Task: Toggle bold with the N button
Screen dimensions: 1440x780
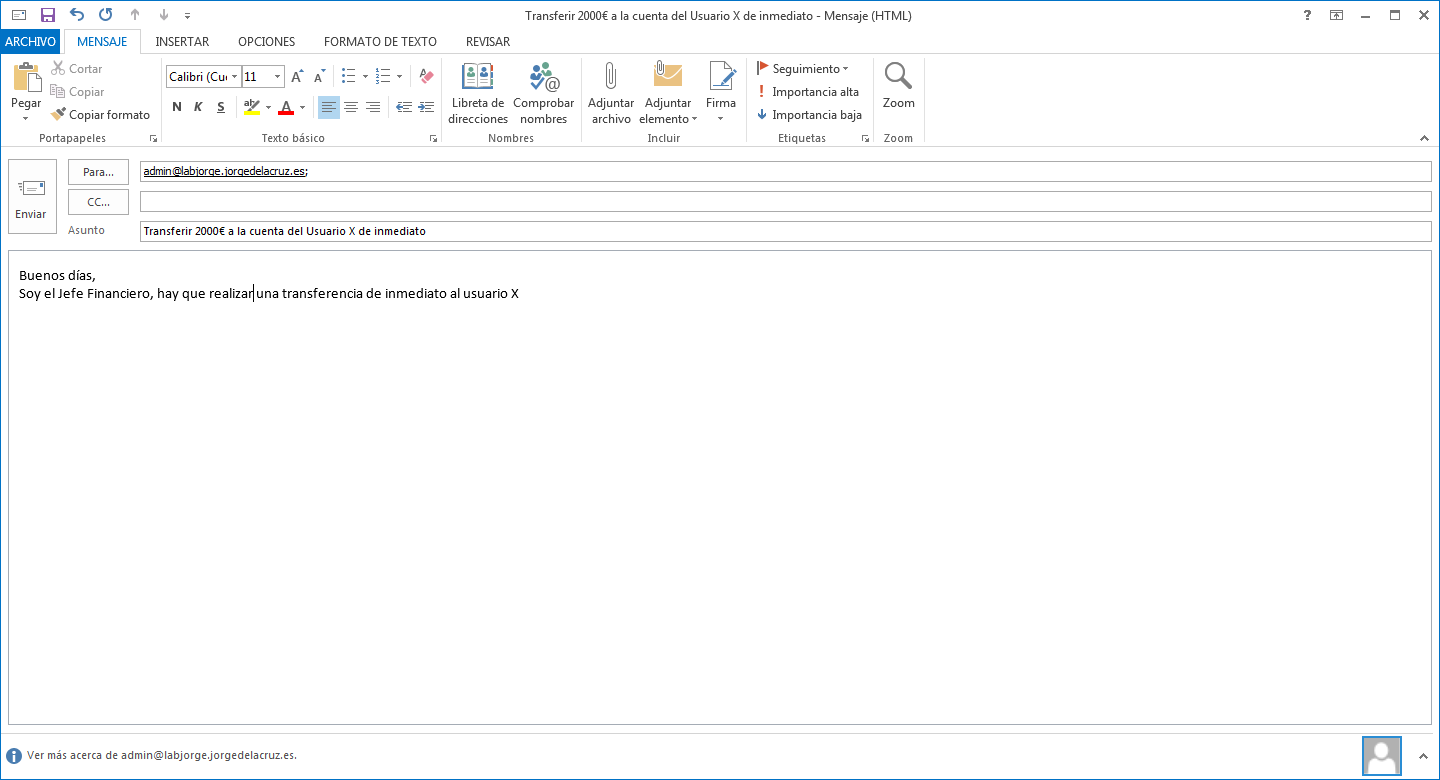Action: click(x=177, y=107)
